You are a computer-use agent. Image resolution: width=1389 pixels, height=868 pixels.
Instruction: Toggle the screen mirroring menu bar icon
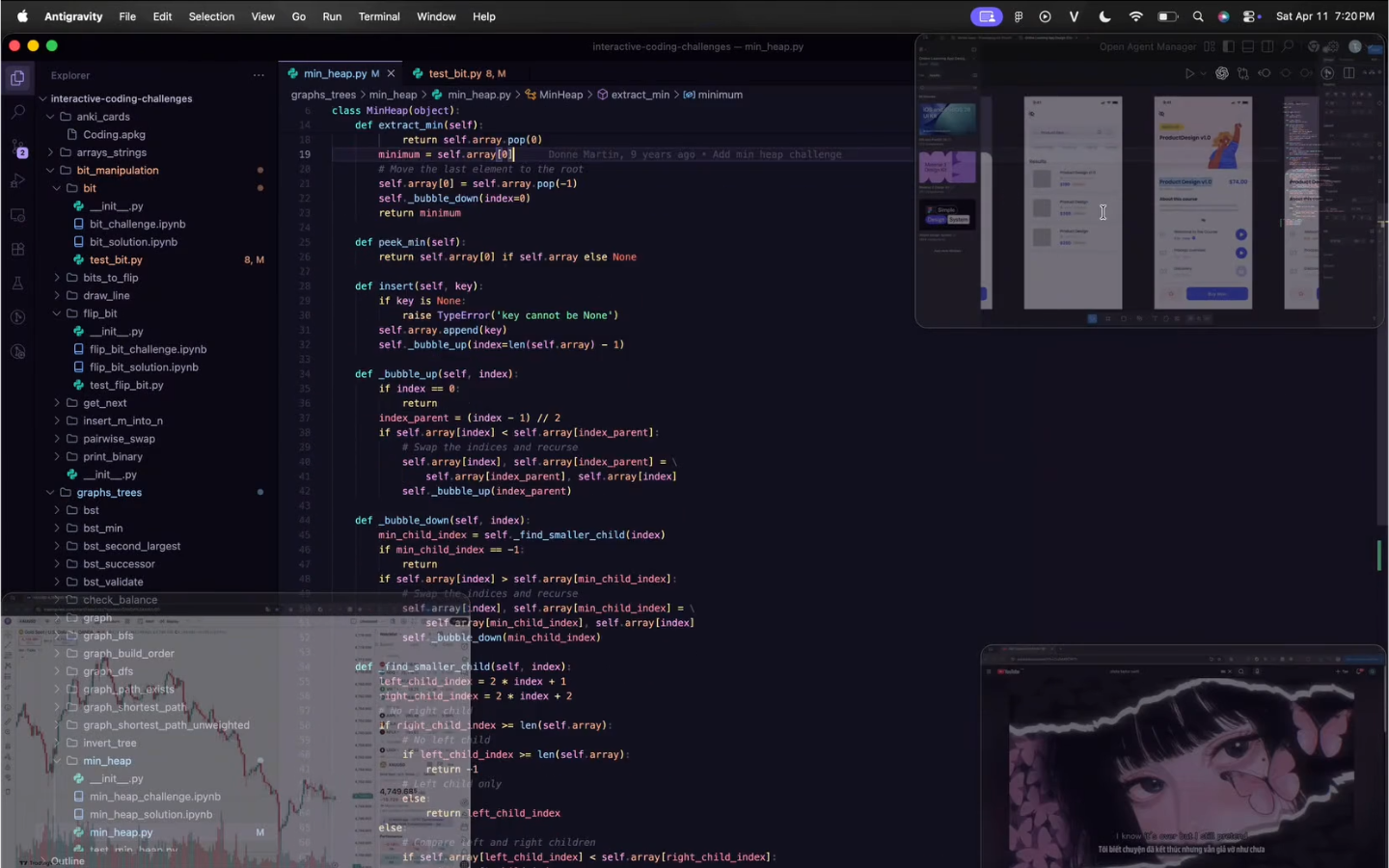coord(987,16)
